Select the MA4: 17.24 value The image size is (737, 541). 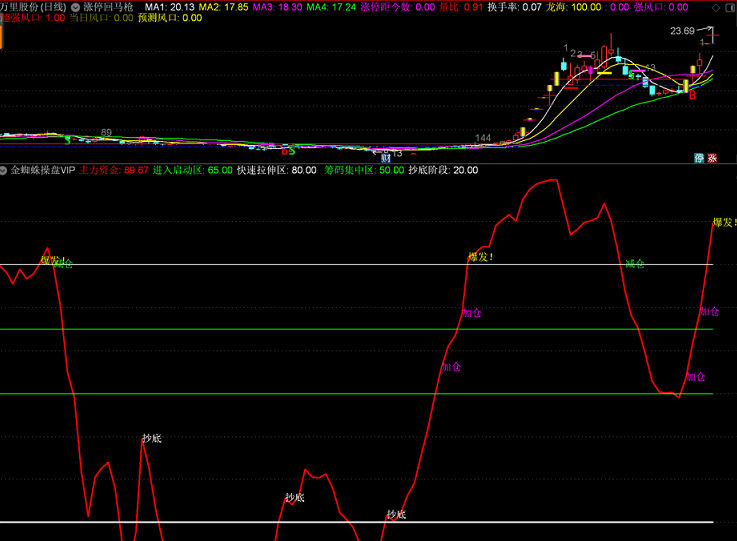(331, 7)
